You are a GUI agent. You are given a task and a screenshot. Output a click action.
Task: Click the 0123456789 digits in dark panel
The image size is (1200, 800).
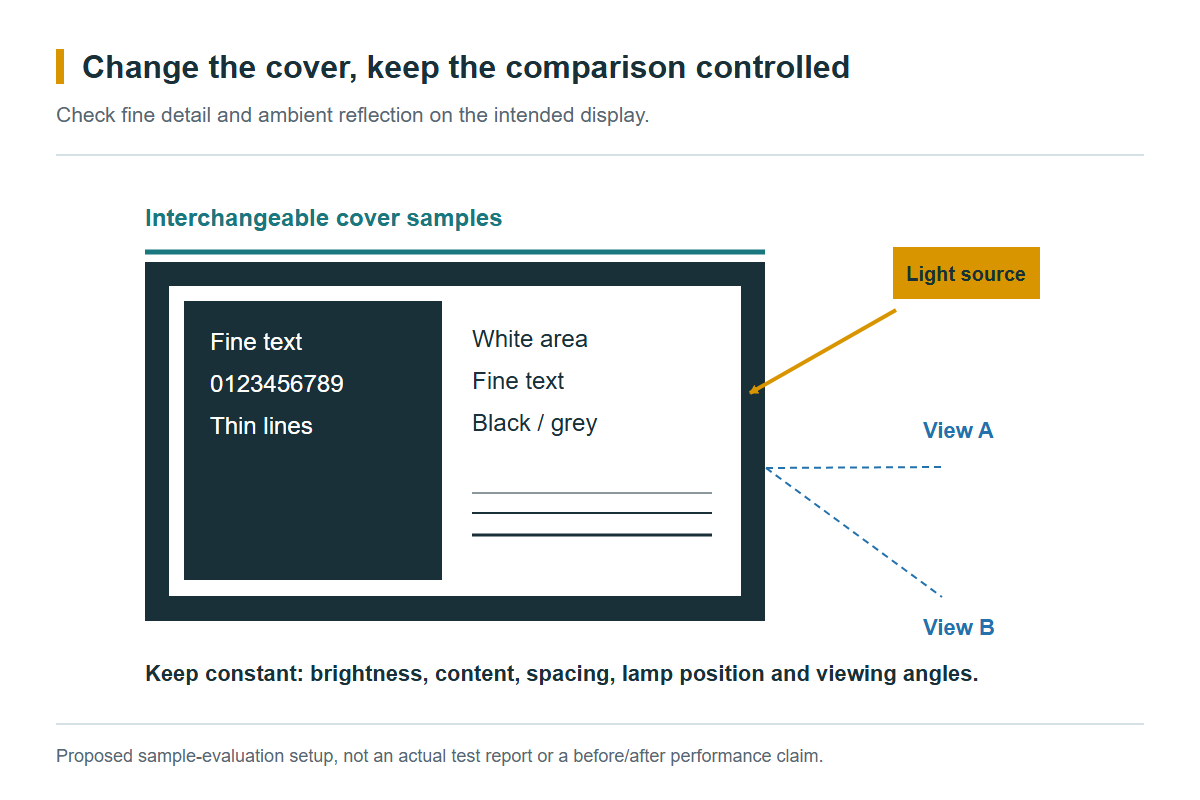277,384
